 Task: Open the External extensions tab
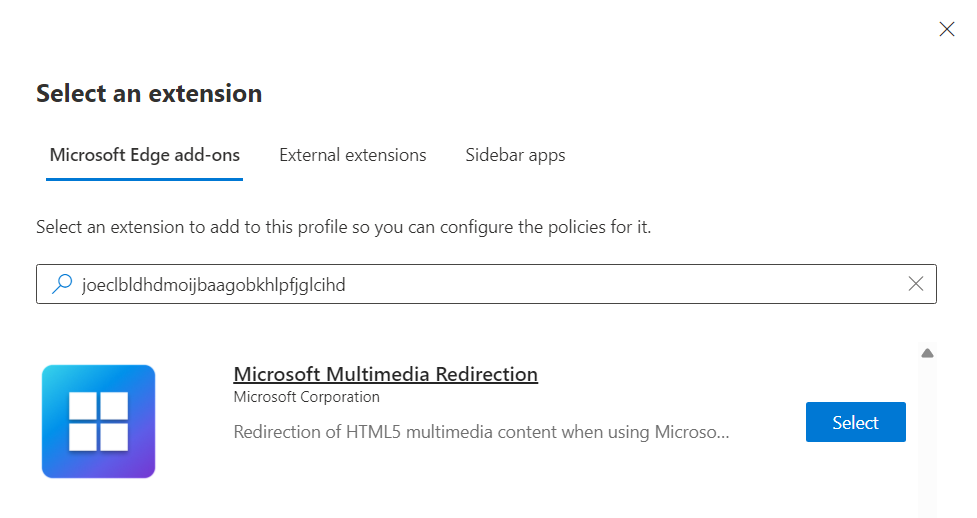353,155
